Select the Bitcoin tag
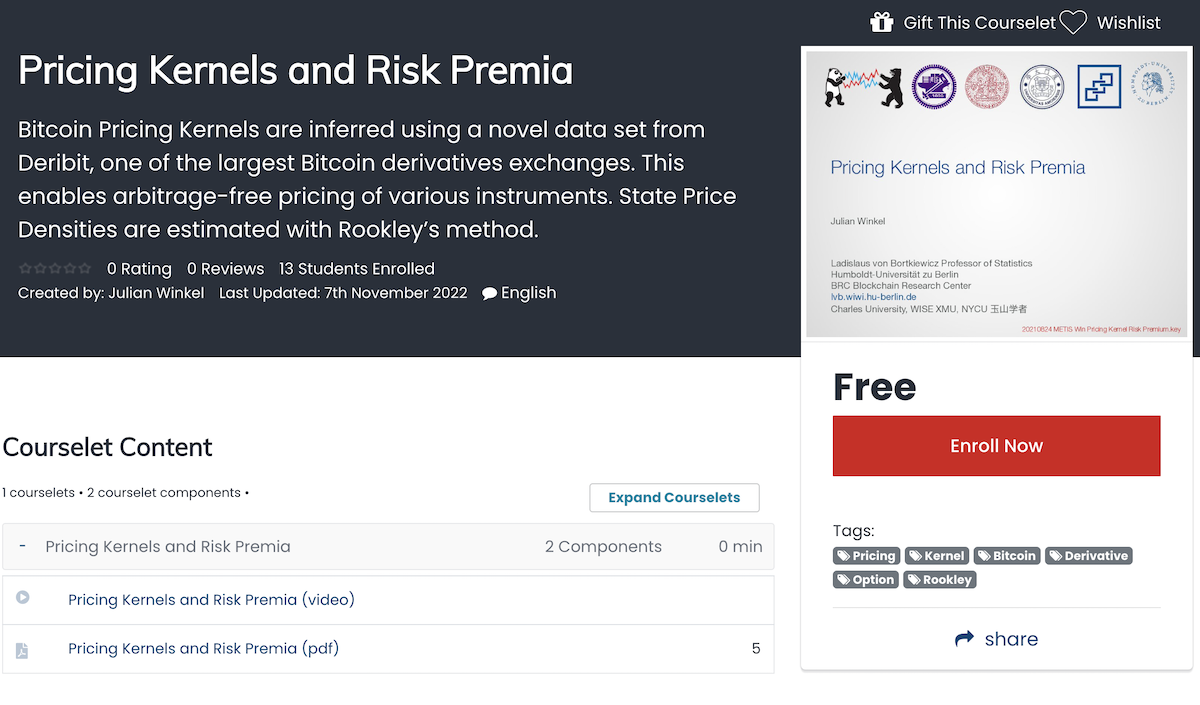 click(1008, 556)
